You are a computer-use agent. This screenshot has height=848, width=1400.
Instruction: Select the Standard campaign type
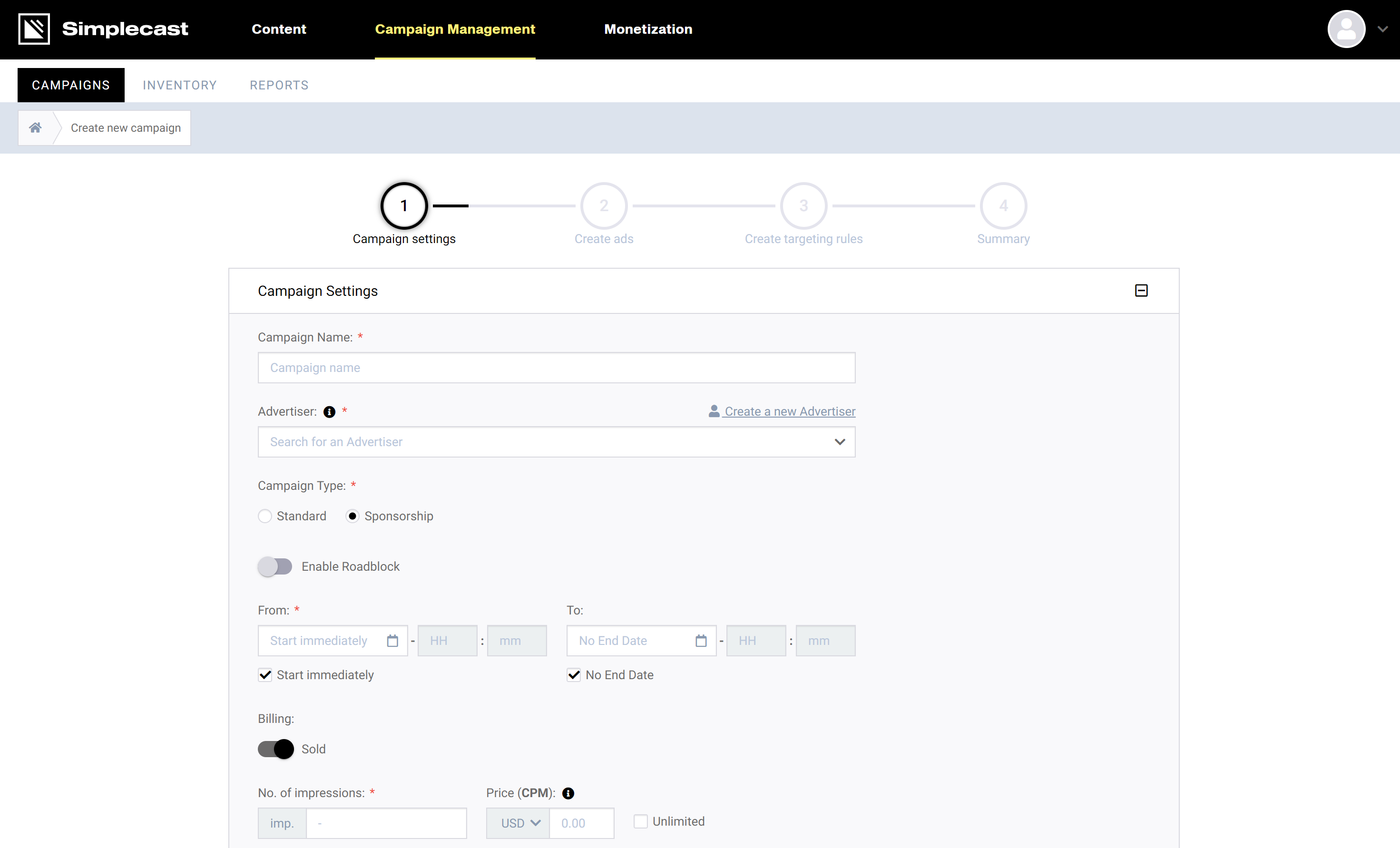pyautogui.click(x=265, y=517)
